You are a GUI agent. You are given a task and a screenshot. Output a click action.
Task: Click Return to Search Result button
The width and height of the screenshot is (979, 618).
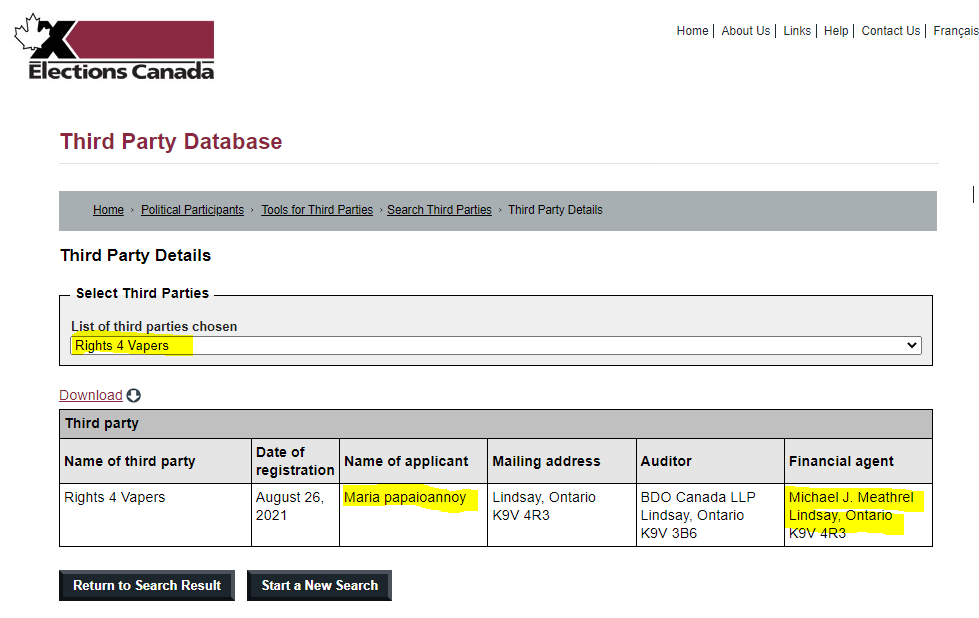[147, 586]
